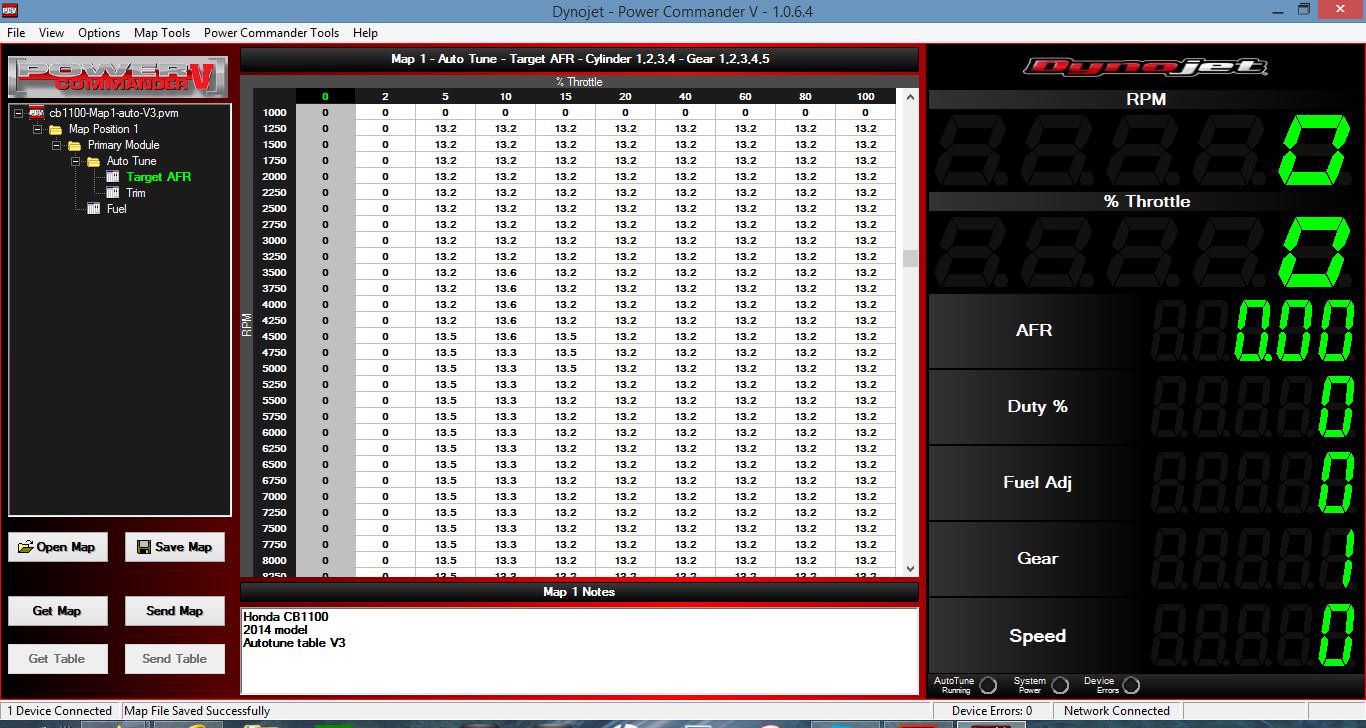
Task: Click the Trim table icon
Action: pyautogui.click(x=113, y=193)
